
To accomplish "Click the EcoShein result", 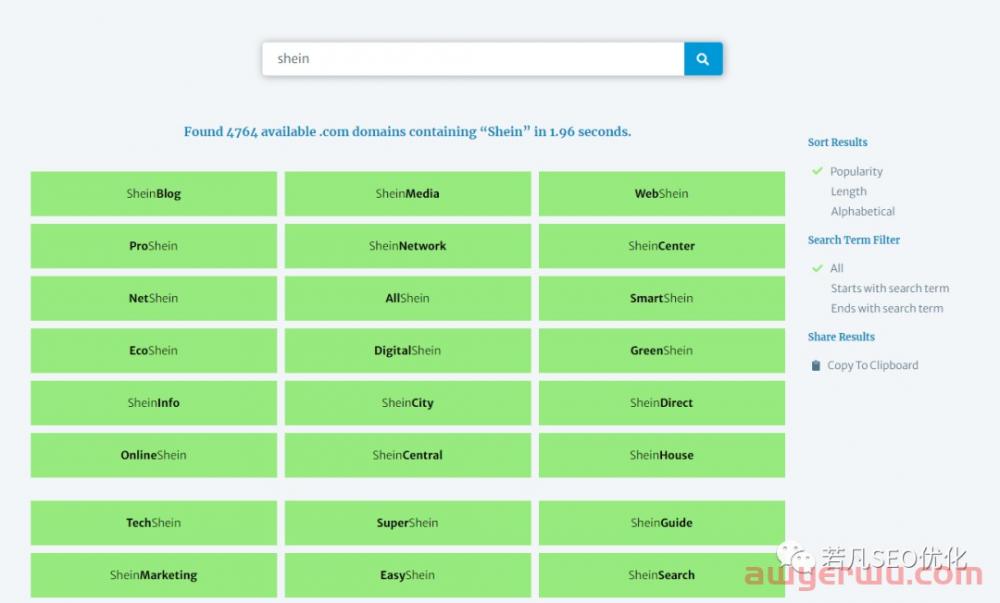I will coord(154,351).
